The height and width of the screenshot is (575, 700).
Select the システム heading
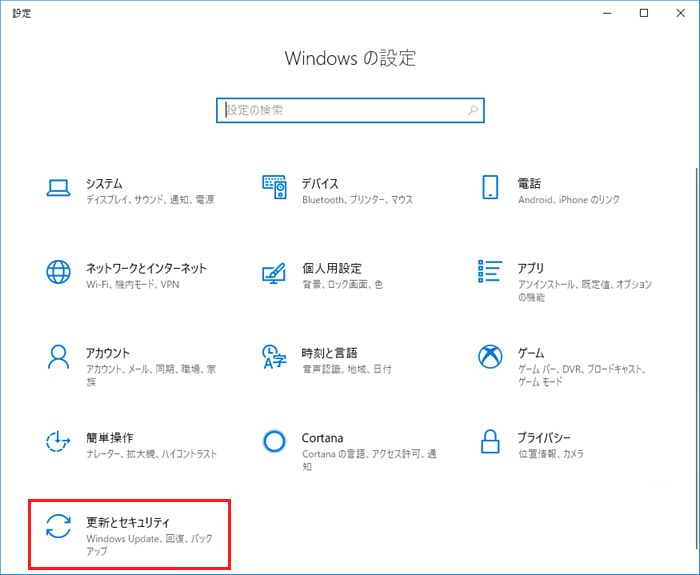104,183
